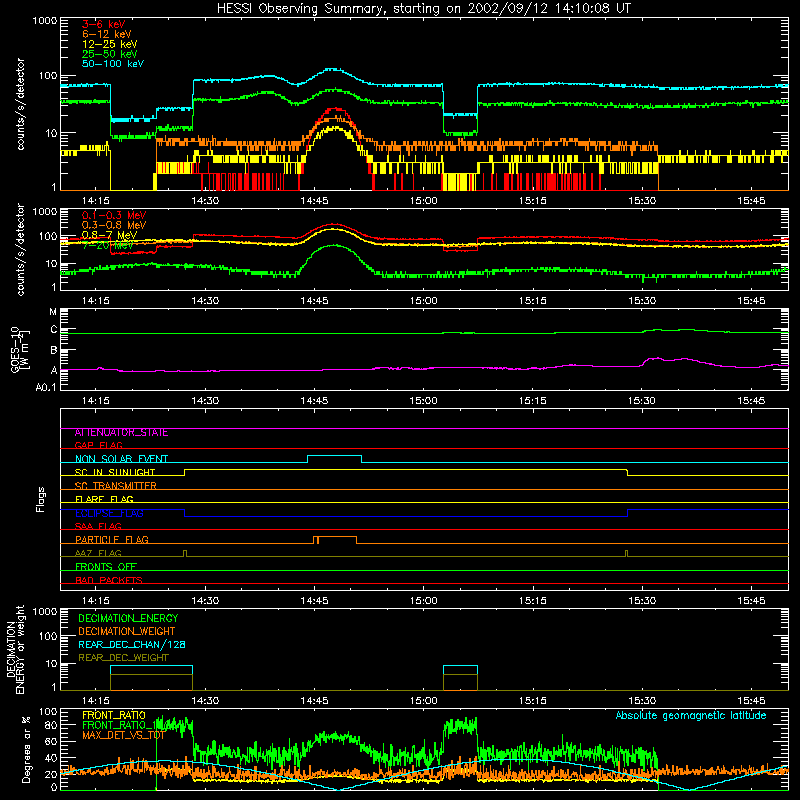Viewport: 800px width, 800px height.
Task: Click the 15:30 tick label under GOES panel
Action: coord(642,401)
